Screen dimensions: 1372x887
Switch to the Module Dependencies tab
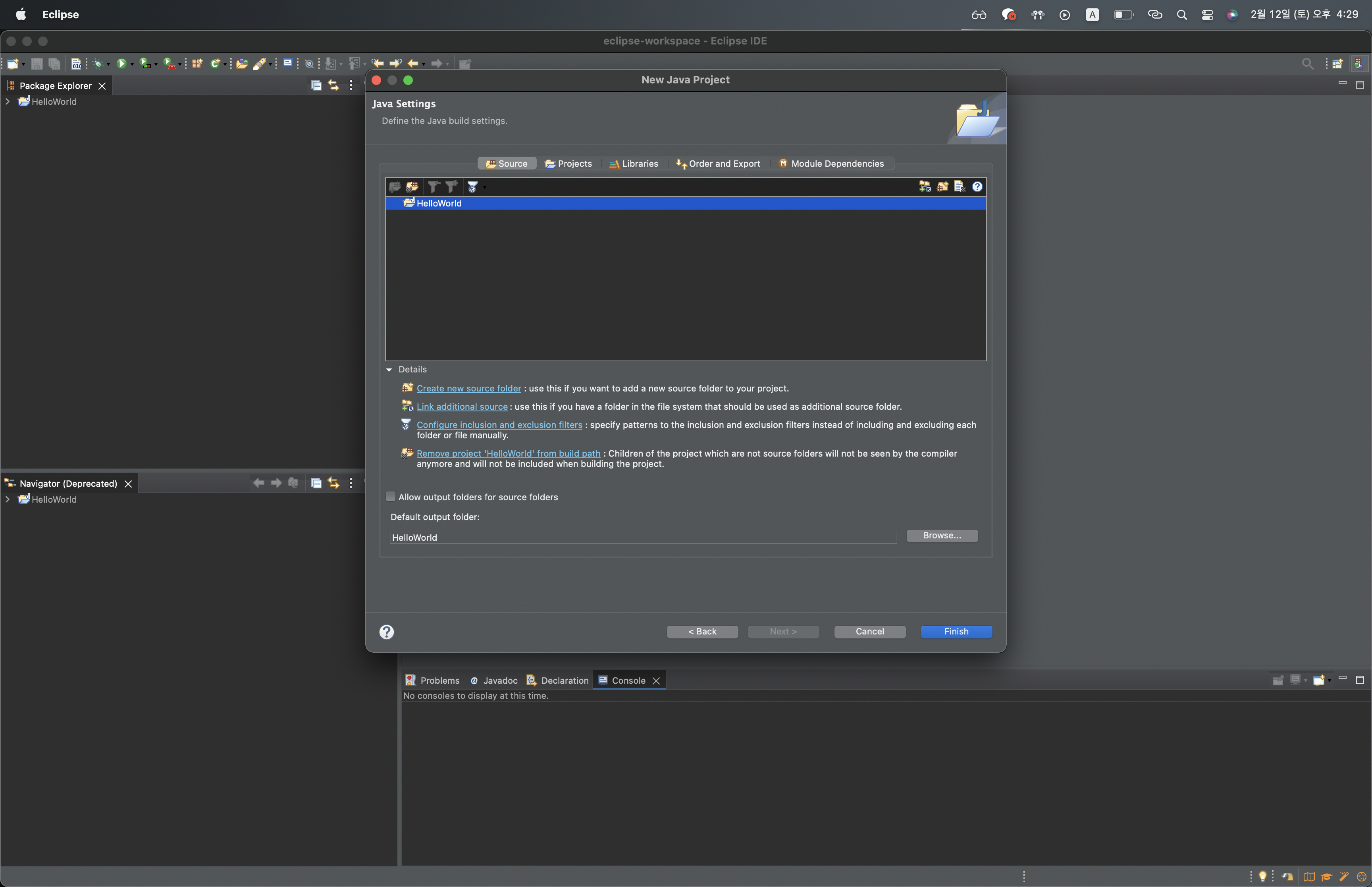click(x=831, y=164)
